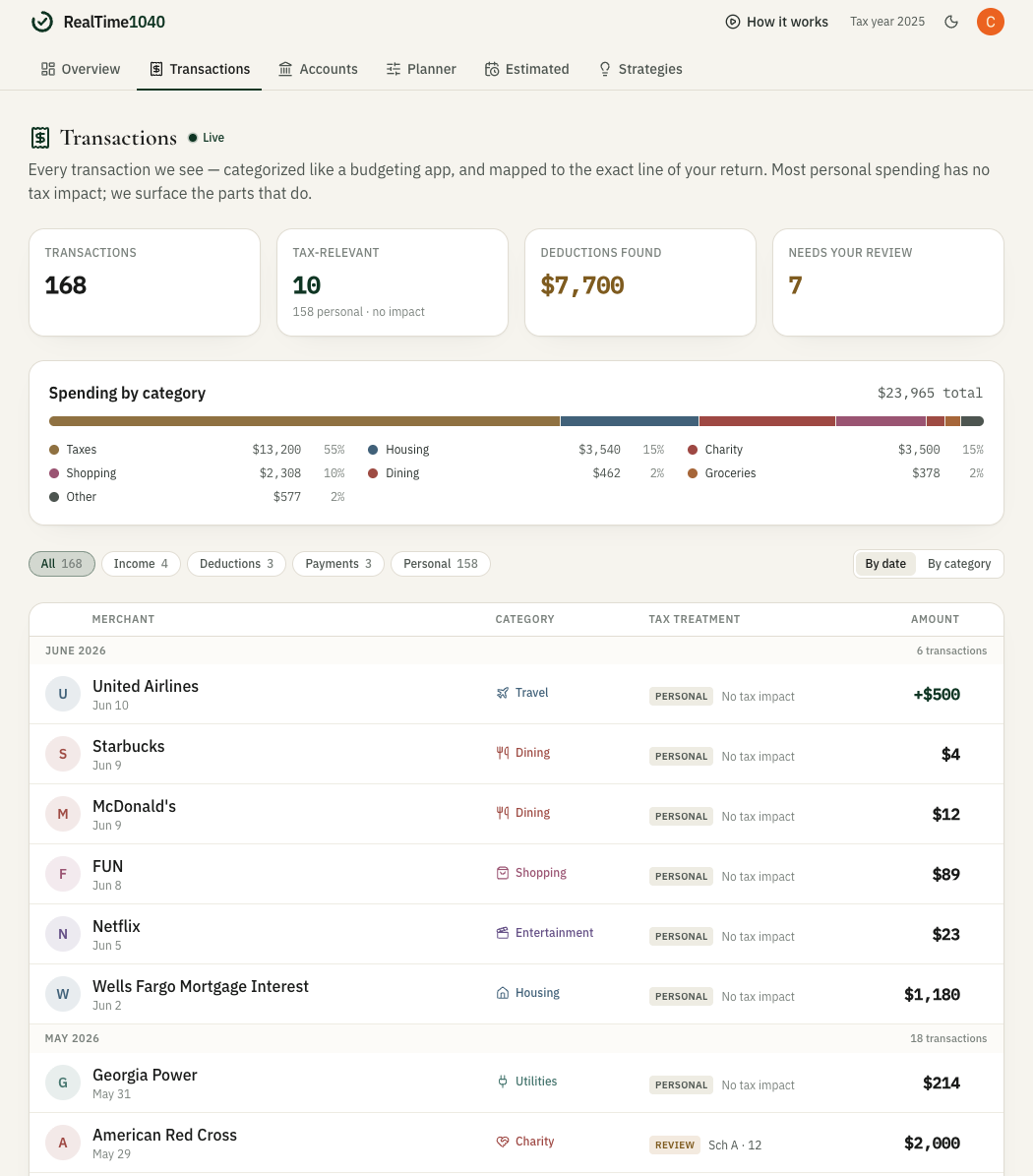
Task: Click the large Transactions heading dollar icon
Action: tap(40, 138)
